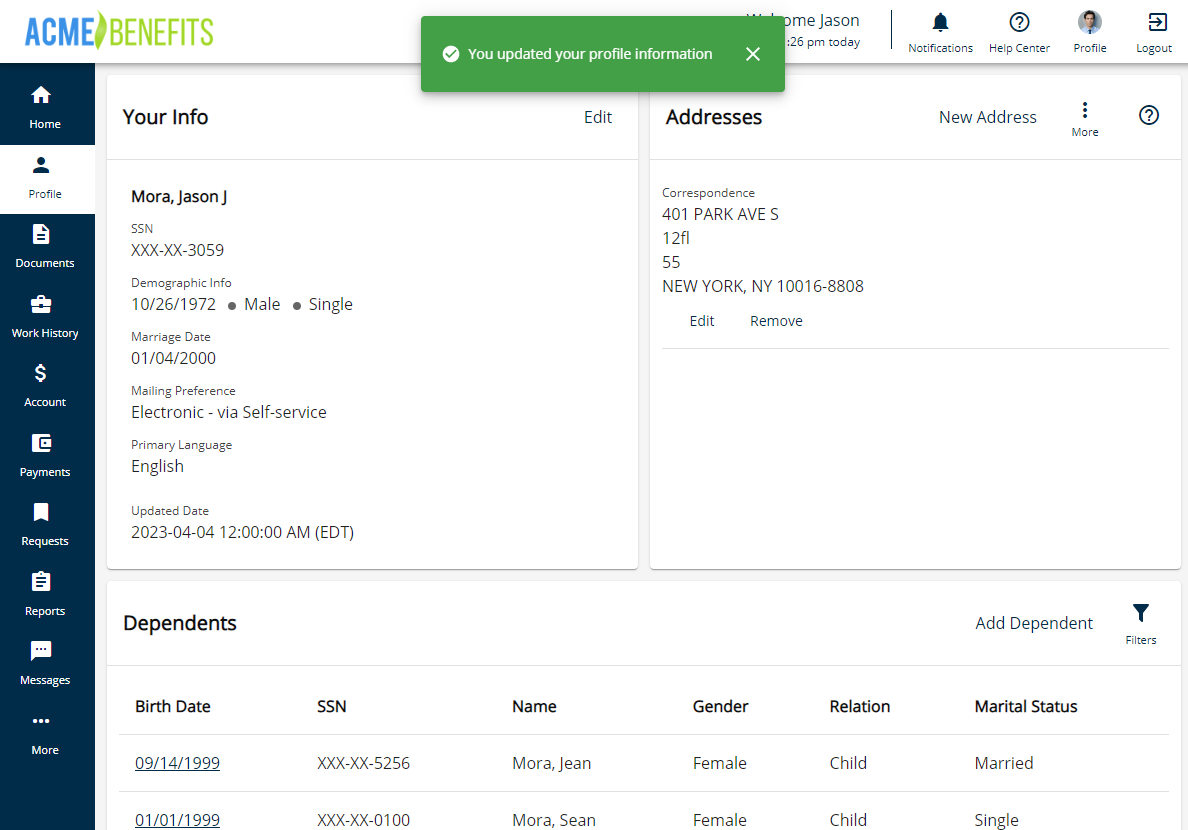Screen dimensions: 1188x830
Task: Dismiss the profile updated notification
Action: 753,54
